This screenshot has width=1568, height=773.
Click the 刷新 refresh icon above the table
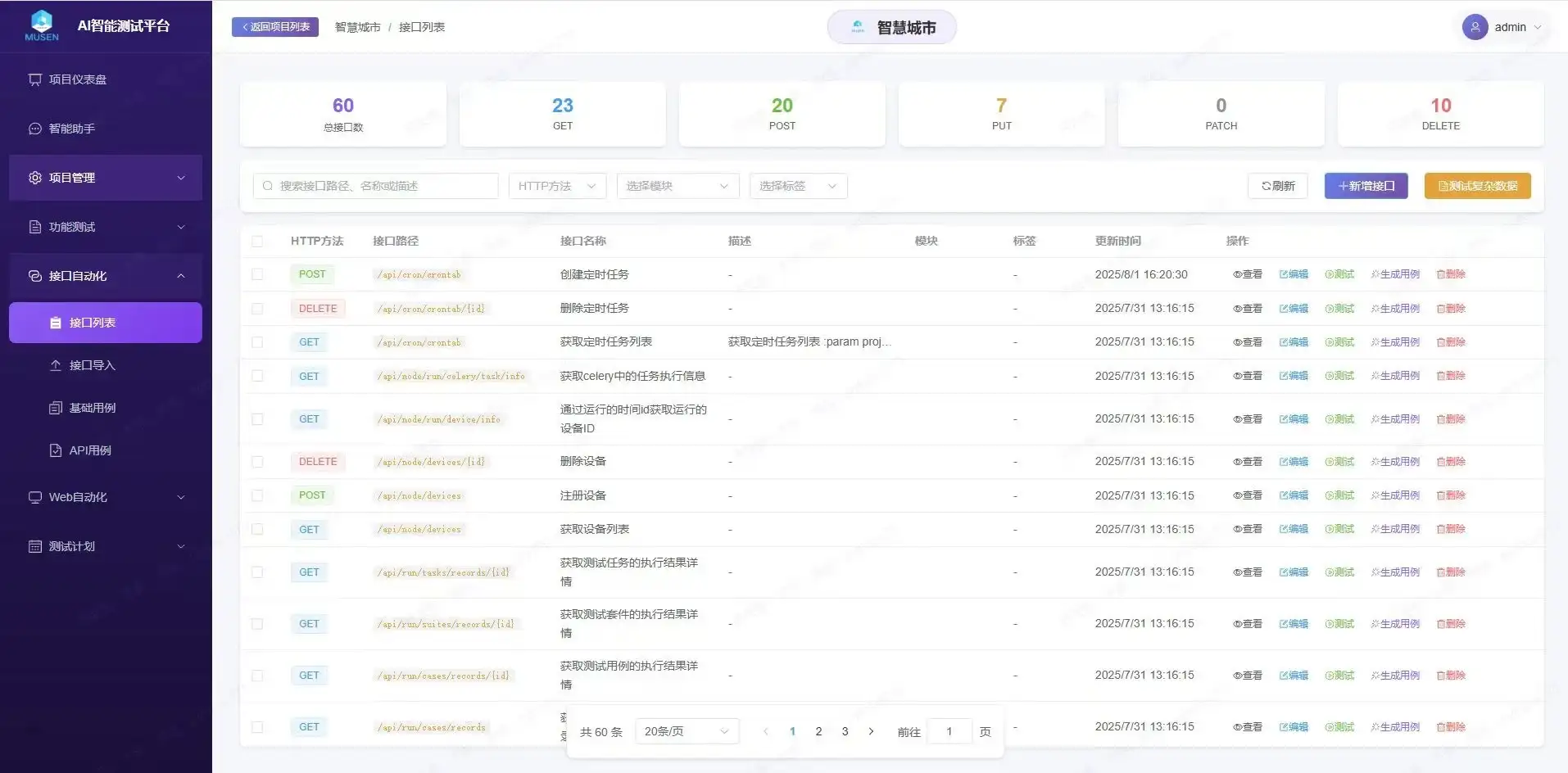tap(1277, 186)
